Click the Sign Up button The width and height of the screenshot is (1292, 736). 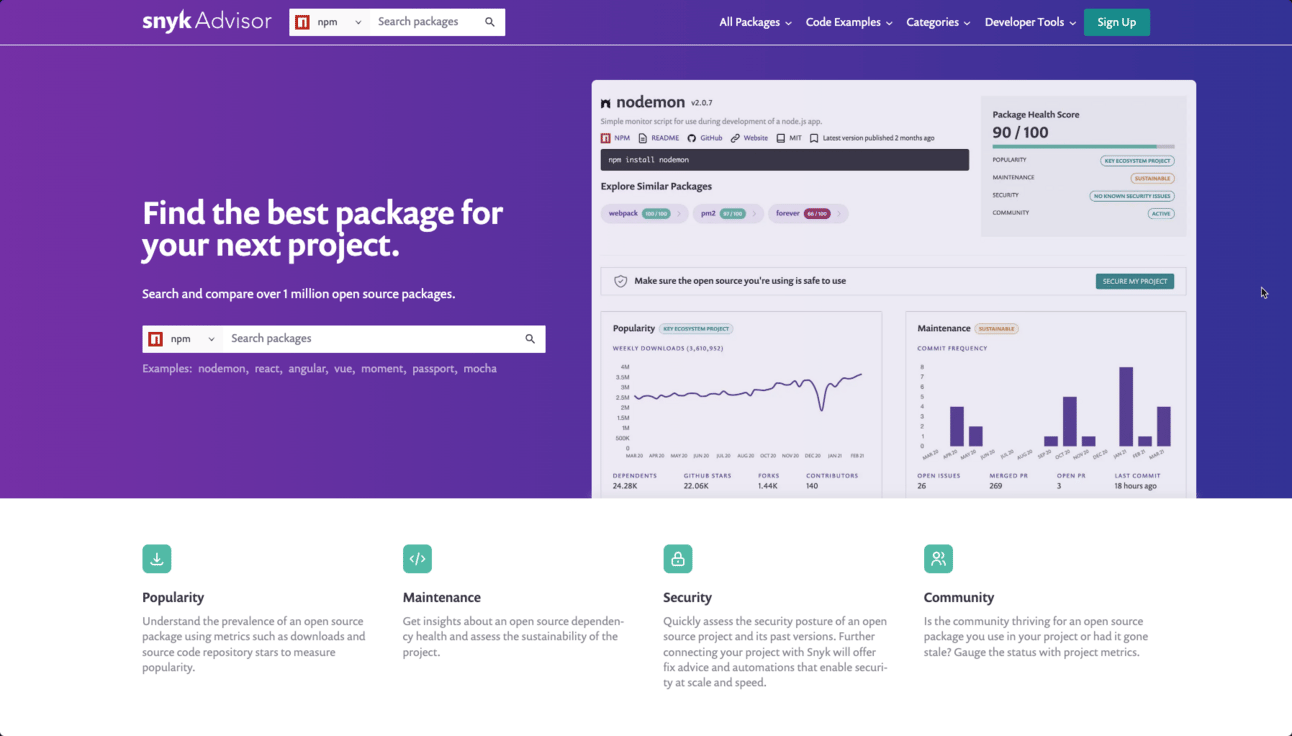pos(1116,22)
